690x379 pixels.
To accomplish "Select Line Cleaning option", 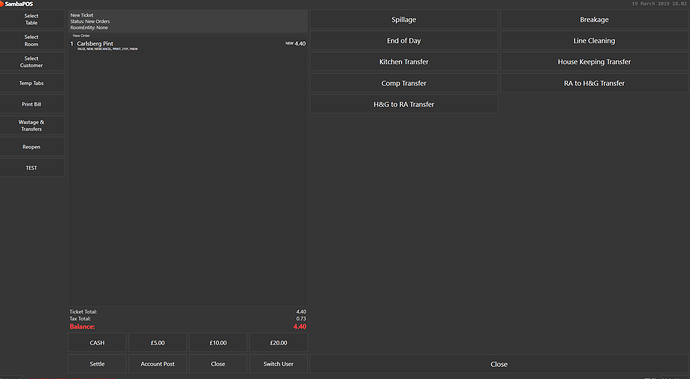I will point(594,40).
